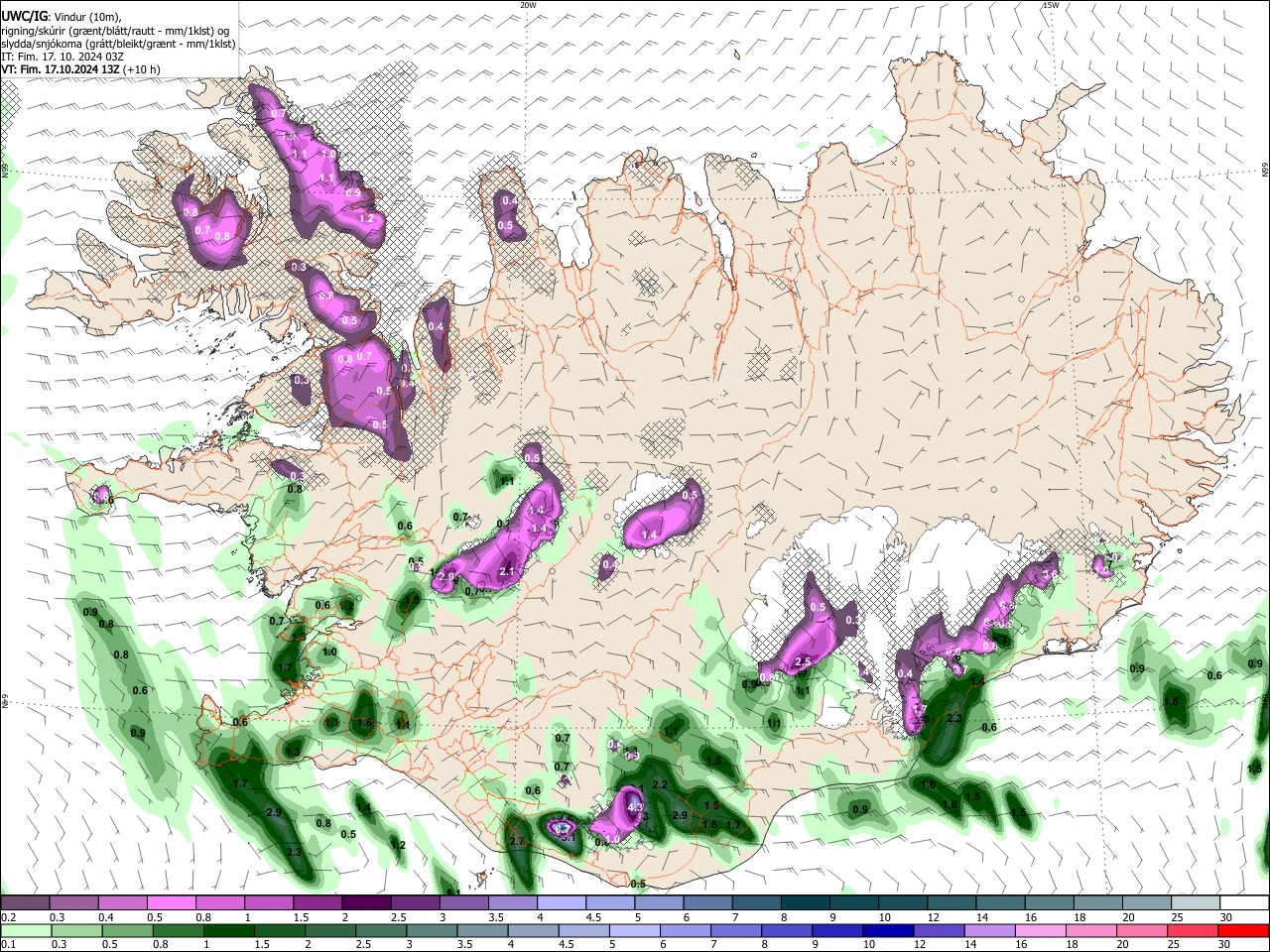
Task: Click the lavender 4–4.5 swatch in upper legend
Action: 562,903
